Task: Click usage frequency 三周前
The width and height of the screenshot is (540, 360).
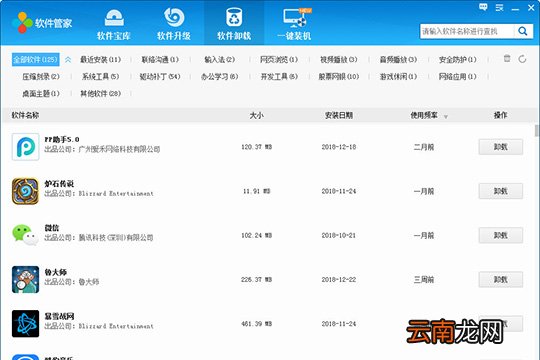Action: click(x=424, y=279)
